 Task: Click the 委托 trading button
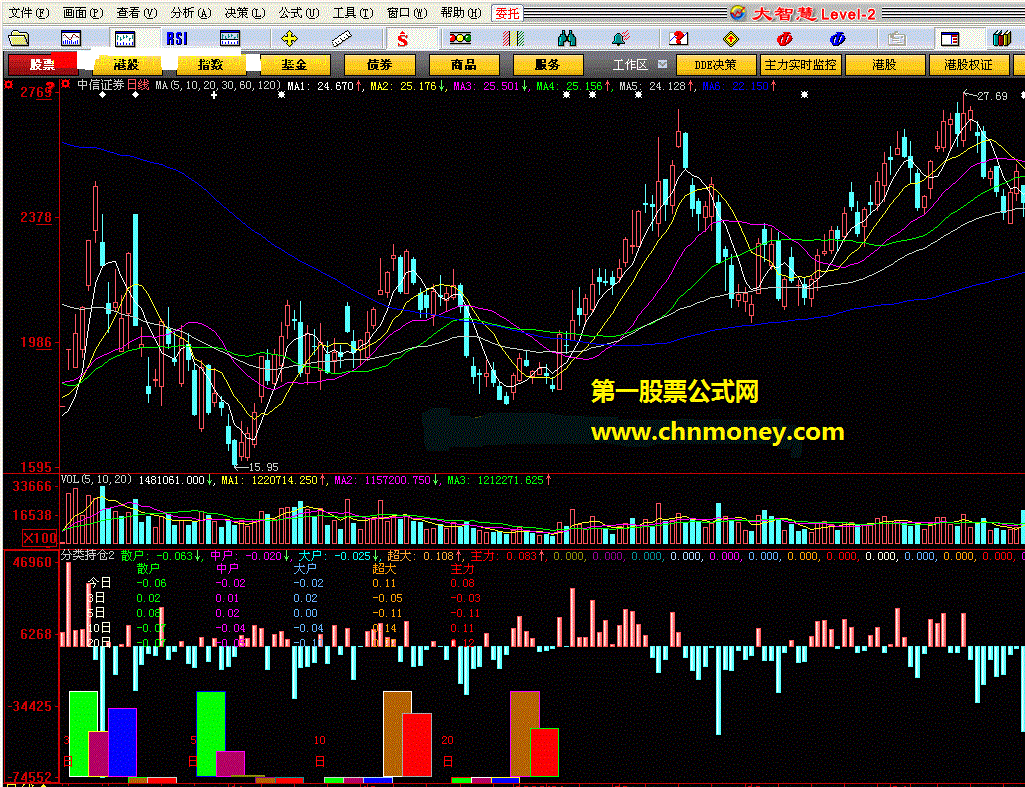(x=508, y=13)
